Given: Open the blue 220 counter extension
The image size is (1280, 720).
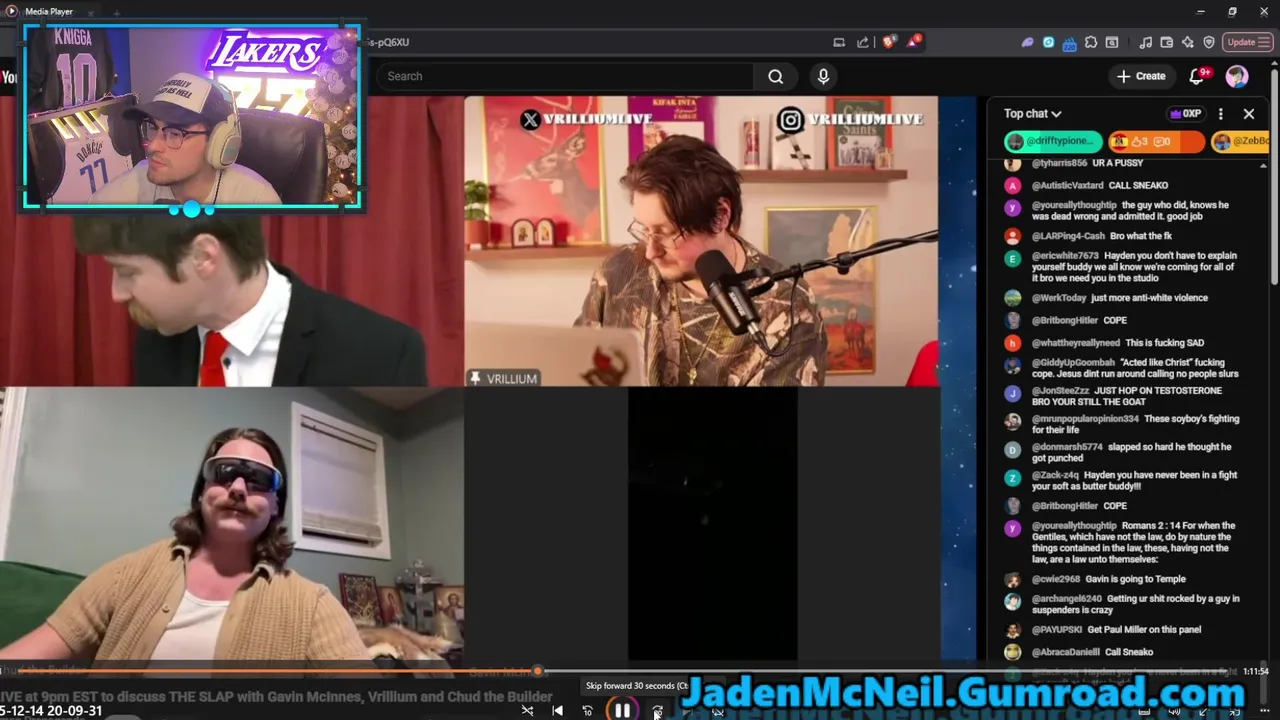Looking at the screenshot, I should [1069, 43].
